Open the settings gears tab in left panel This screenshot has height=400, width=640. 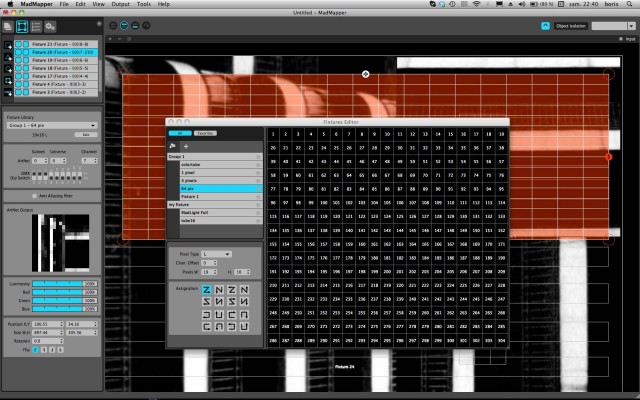pyautogui.click(x=49, y=25)
